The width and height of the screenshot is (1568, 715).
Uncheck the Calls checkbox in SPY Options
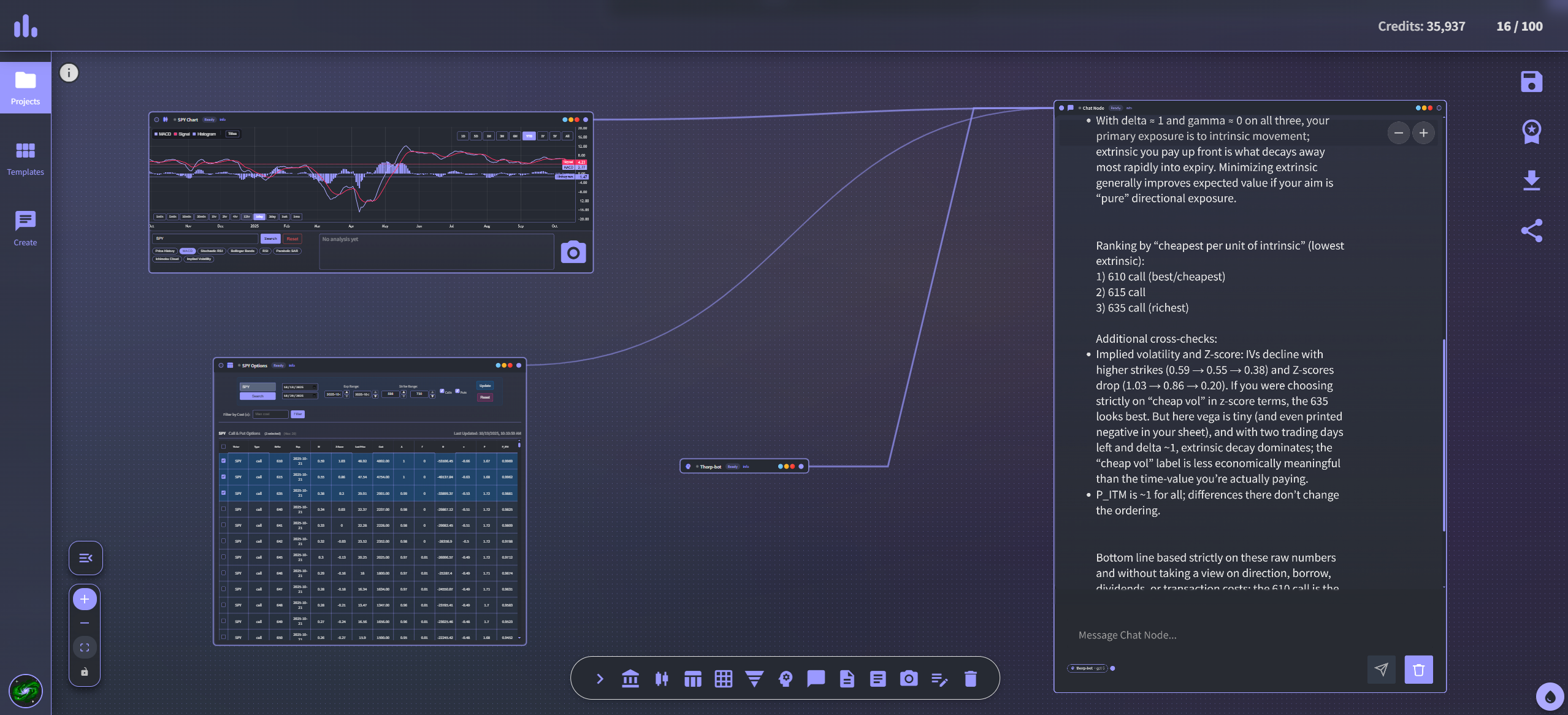click(442, 391)
